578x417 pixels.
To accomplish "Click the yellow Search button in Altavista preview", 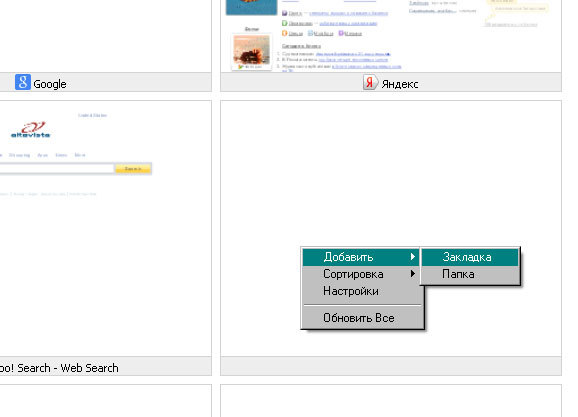I will 133,169.
